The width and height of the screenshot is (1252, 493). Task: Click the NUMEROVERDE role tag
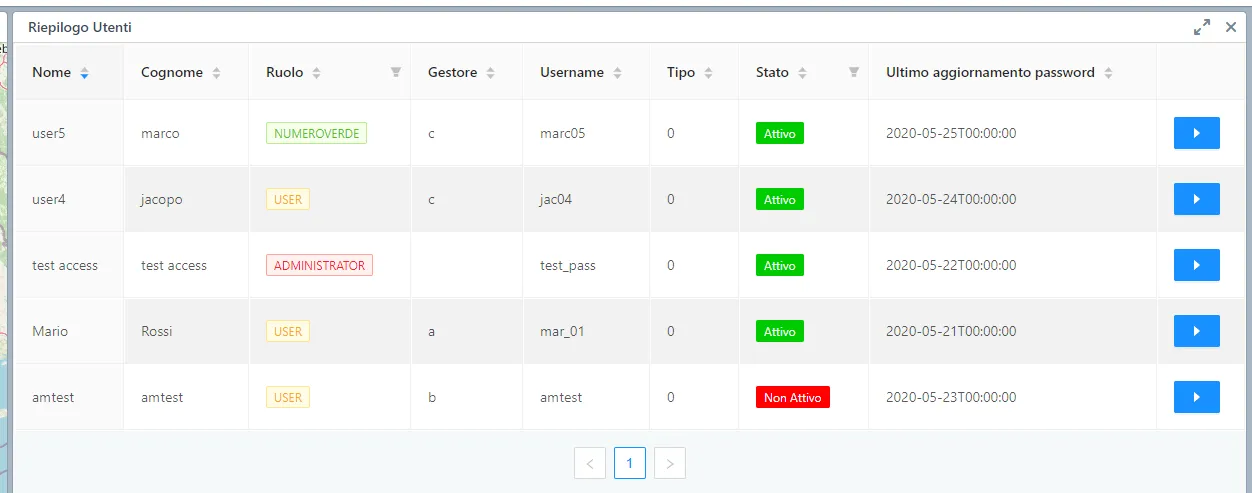coord(316,133)
